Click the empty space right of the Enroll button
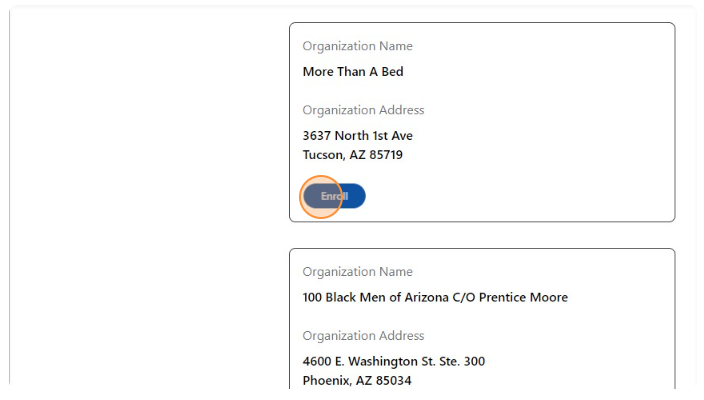Image resolution: width=704 pixels, height=400 pixels. [500, 197]
